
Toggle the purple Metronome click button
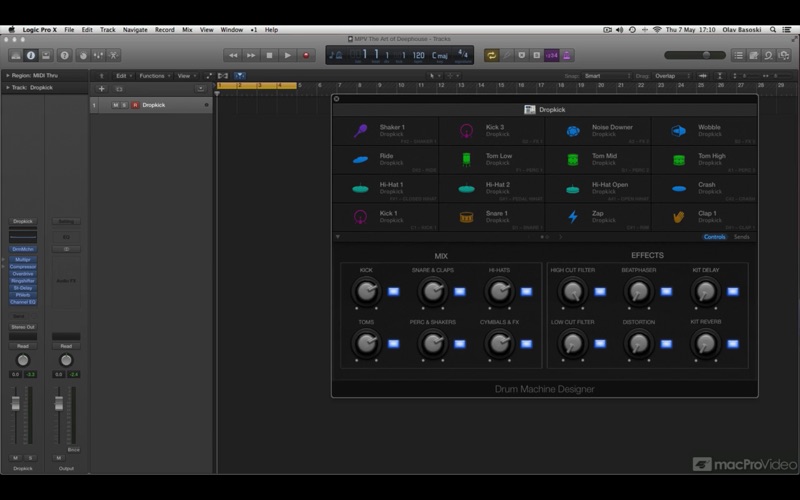pos(566,55)
